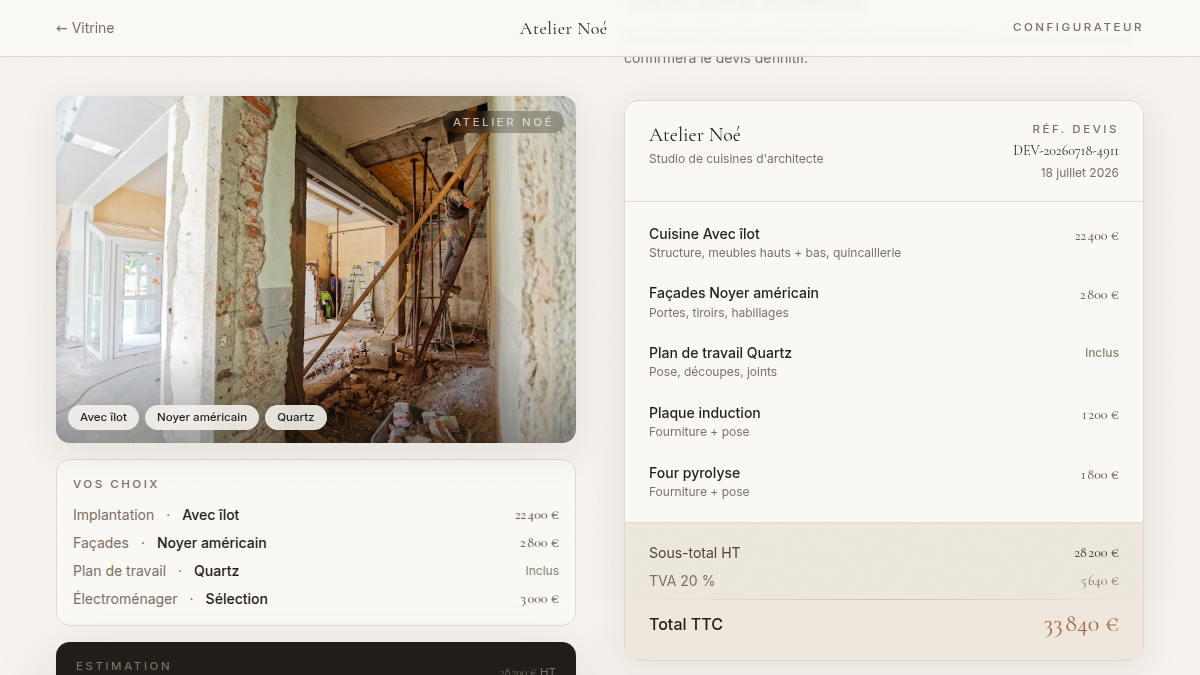Click the Plan de travail Quartz row
The image size is (1200, 675).
click(x=316, y=571)
